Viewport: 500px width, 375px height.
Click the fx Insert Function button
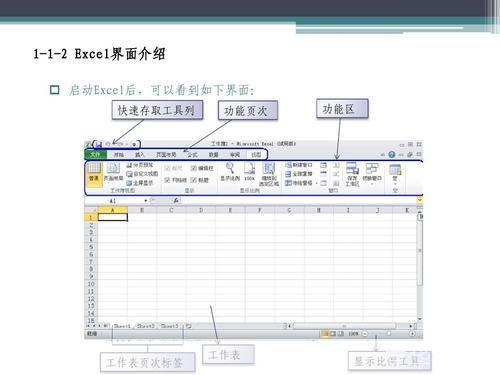176,200
